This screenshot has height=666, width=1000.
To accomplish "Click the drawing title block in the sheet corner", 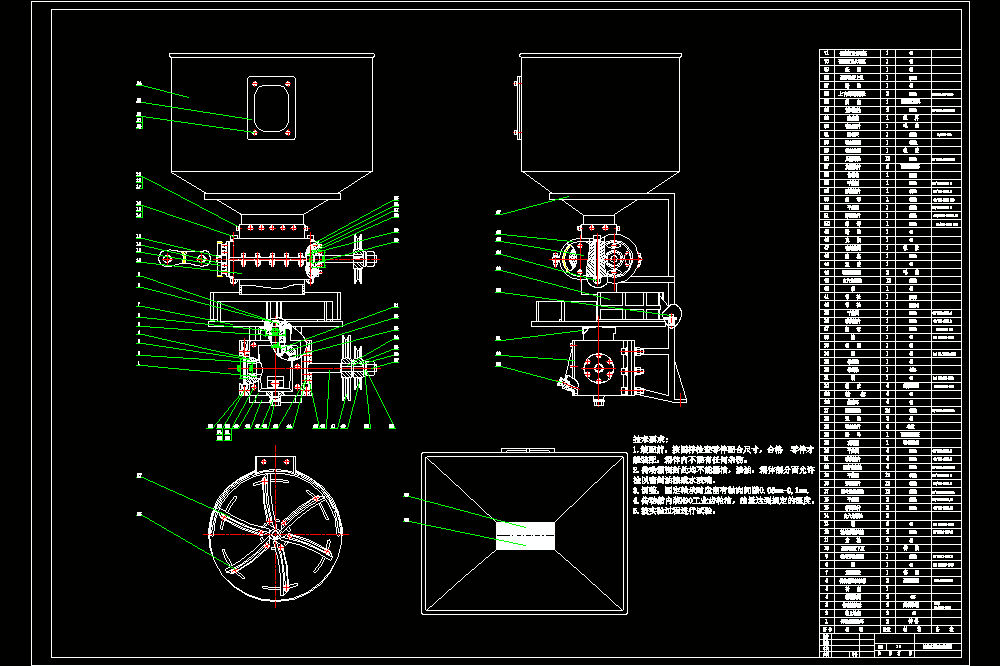I will click(890, 644).
